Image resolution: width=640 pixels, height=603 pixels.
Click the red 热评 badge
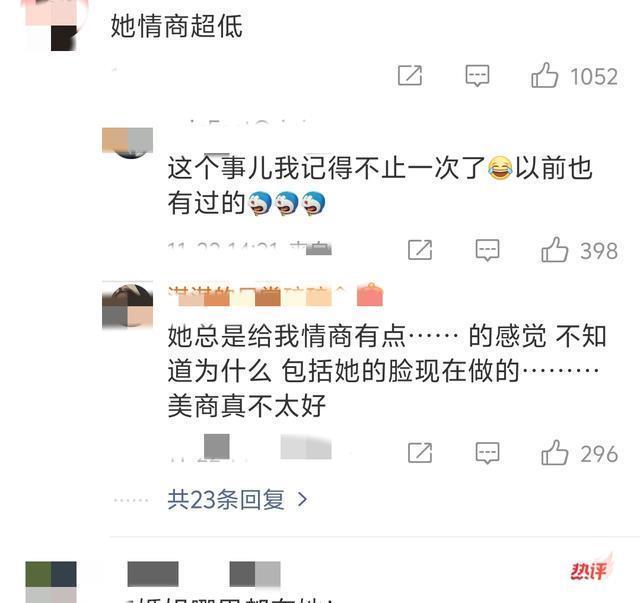click(591, 568)
